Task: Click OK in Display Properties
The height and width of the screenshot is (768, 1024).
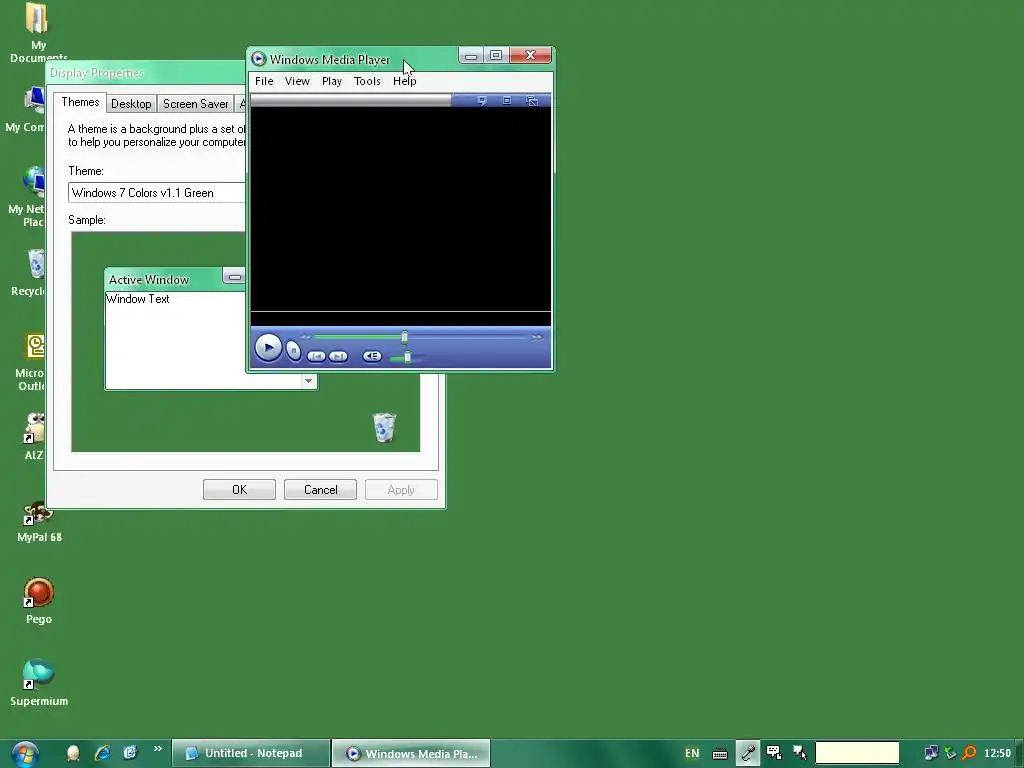Action: (x=239, y=490)
